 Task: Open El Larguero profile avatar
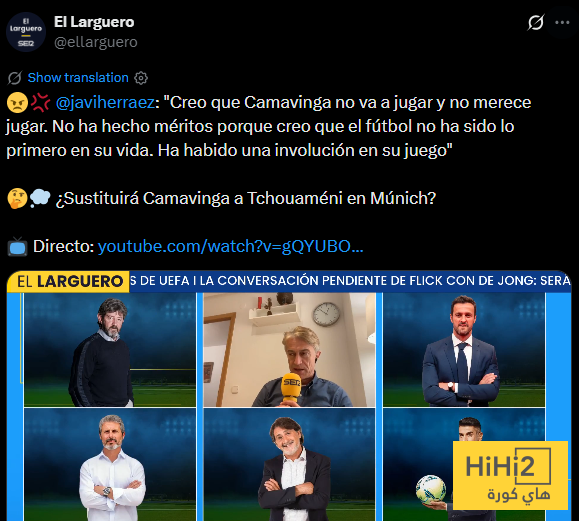(26, 32)
